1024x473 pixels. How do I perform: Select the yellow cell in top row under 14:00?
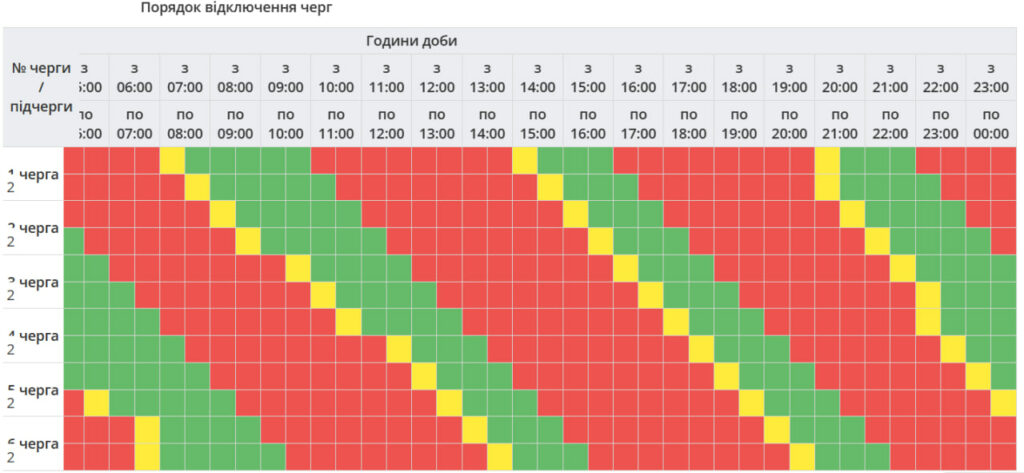[x=525, y=160]
